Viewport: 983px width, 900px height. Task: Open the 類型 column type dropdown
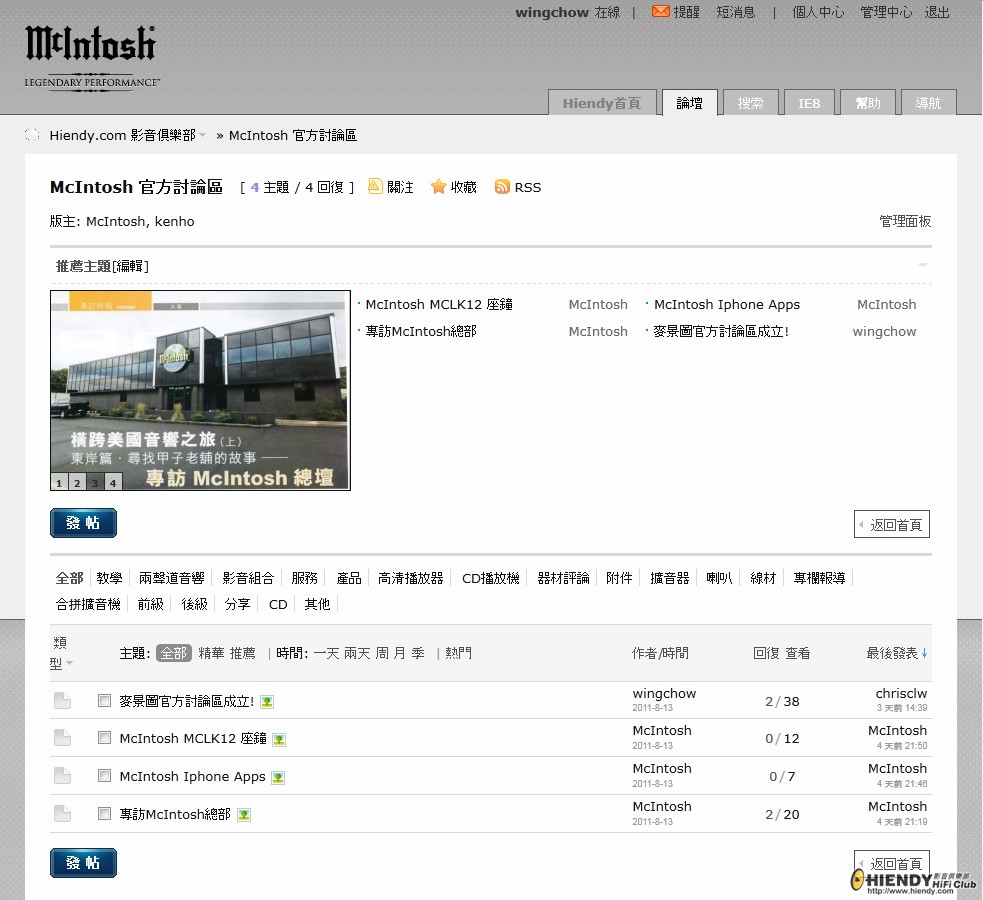click(69, 664)
